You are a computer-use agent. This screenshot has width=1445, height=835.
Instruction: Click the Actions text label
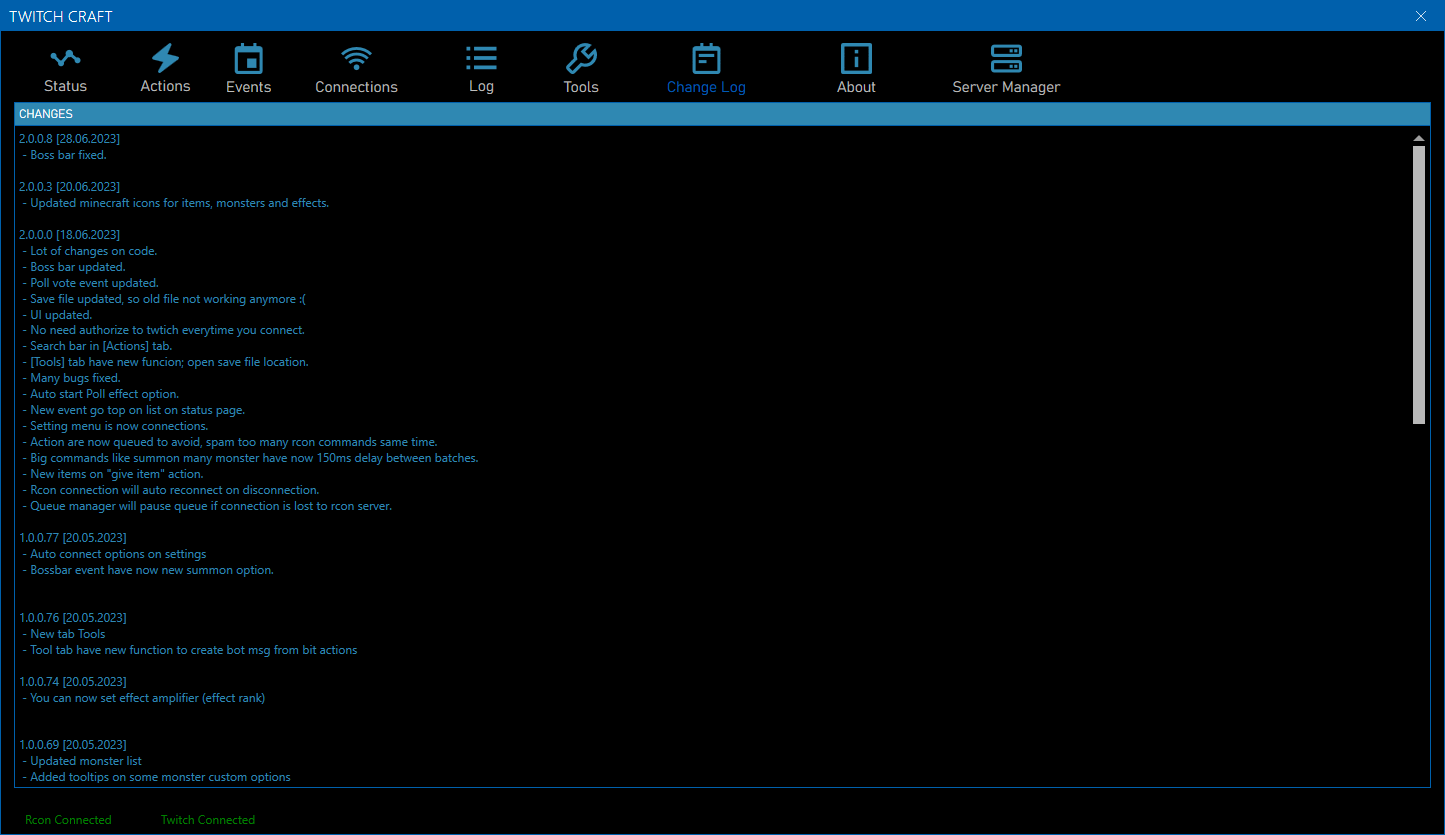pos(165,86)
